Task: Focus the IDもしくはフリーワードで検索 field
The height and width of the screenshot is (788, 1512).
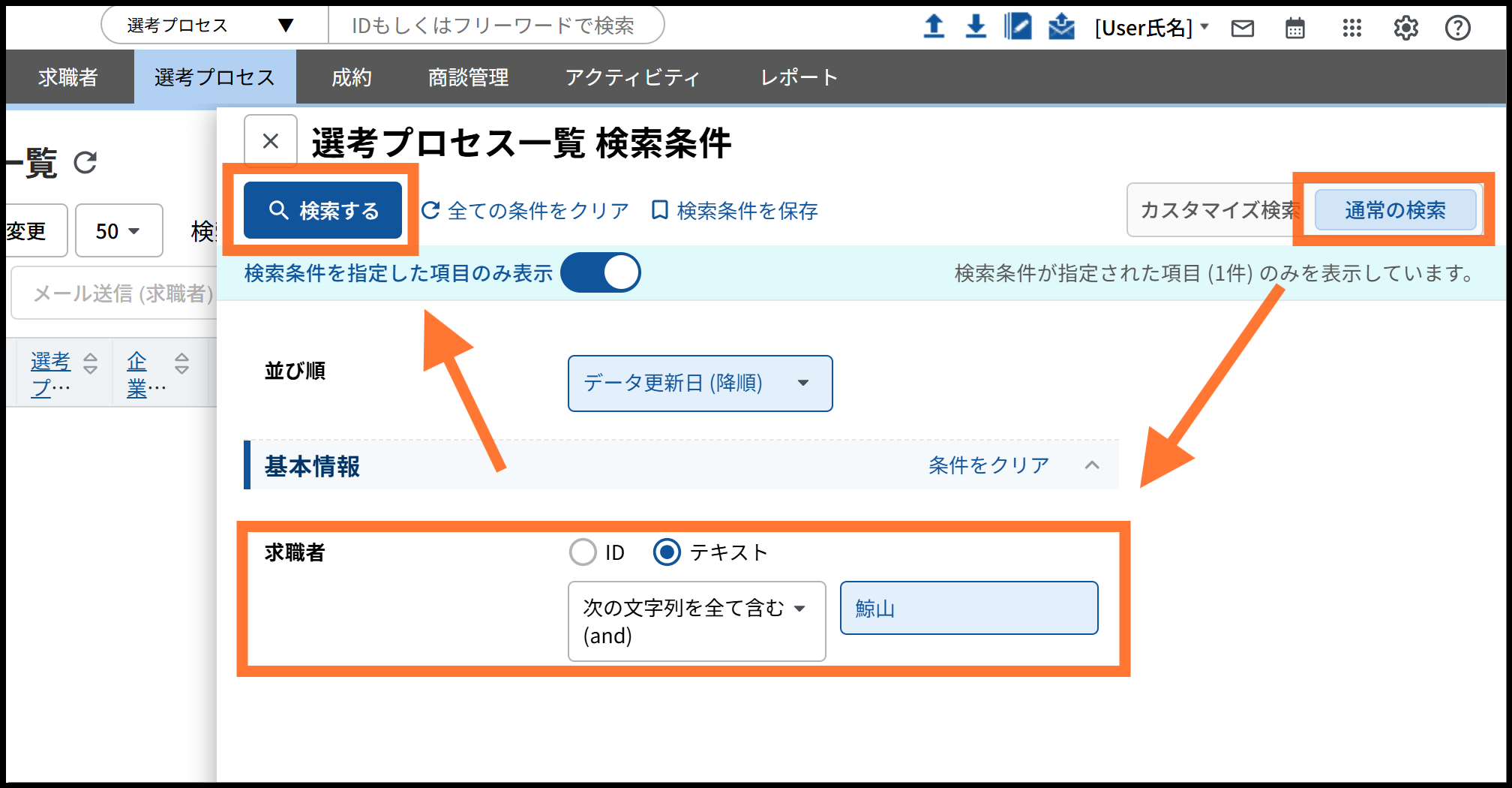Action: (495, 26)
